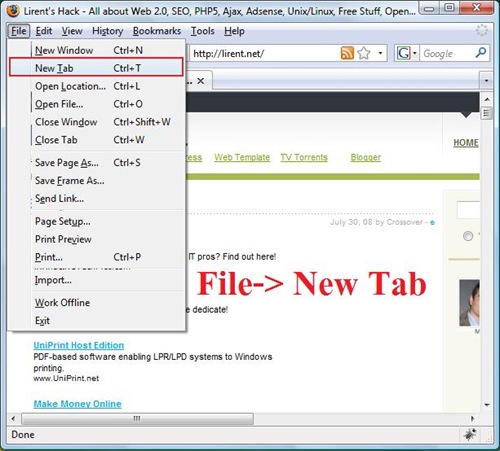
Task: Select New Tab from the File menu
Action: click(96, 68)
